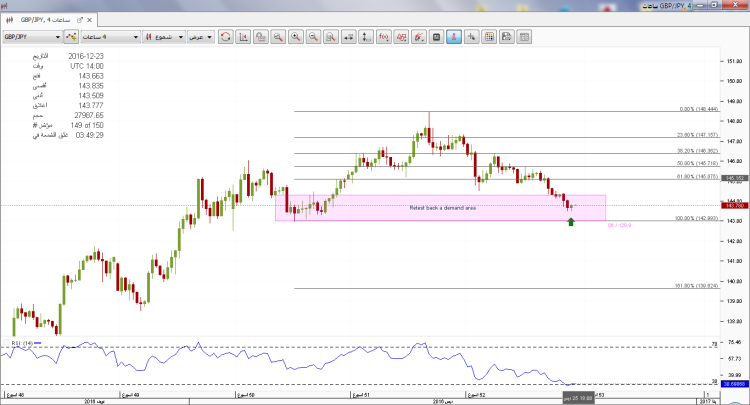
Task: Close the GBP/JPY chart tab
Action: [89, 20]
